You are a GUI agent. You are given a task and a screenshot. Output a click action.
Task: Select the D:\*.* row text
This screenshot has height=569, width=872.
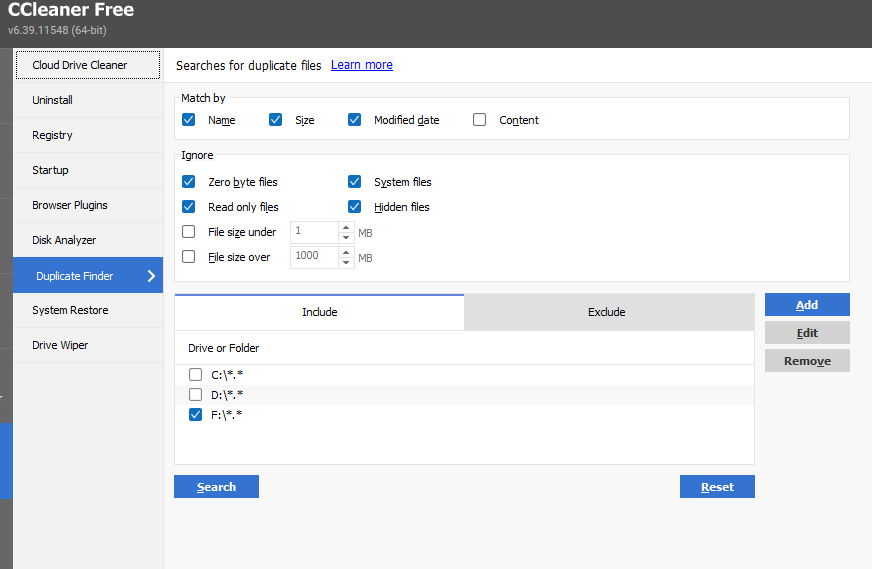tap(227, 395)
